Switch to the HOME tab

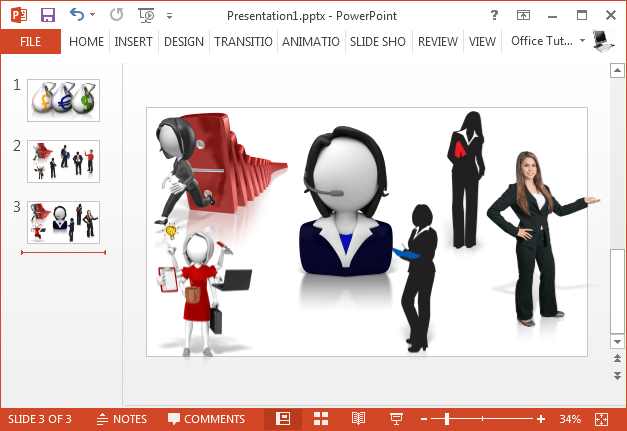[86, 42]
